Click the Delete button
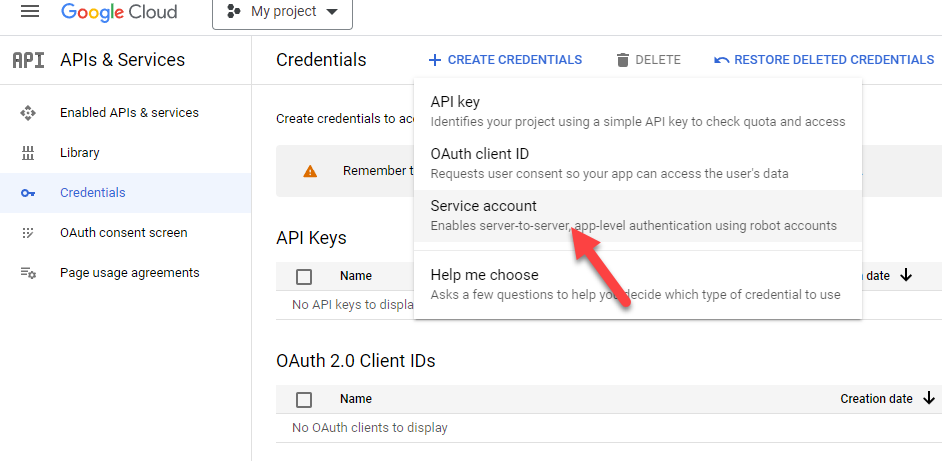This screenshot has height=461, width=942. 649,60
